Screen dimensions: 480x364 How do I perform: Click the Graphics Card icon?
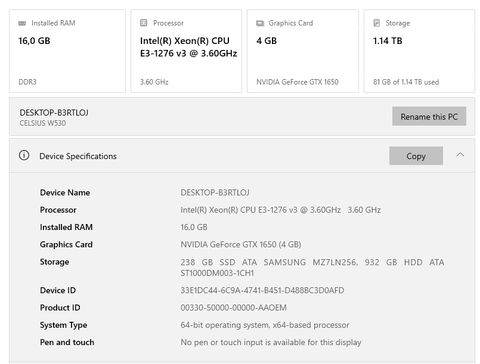click(260, 23)
